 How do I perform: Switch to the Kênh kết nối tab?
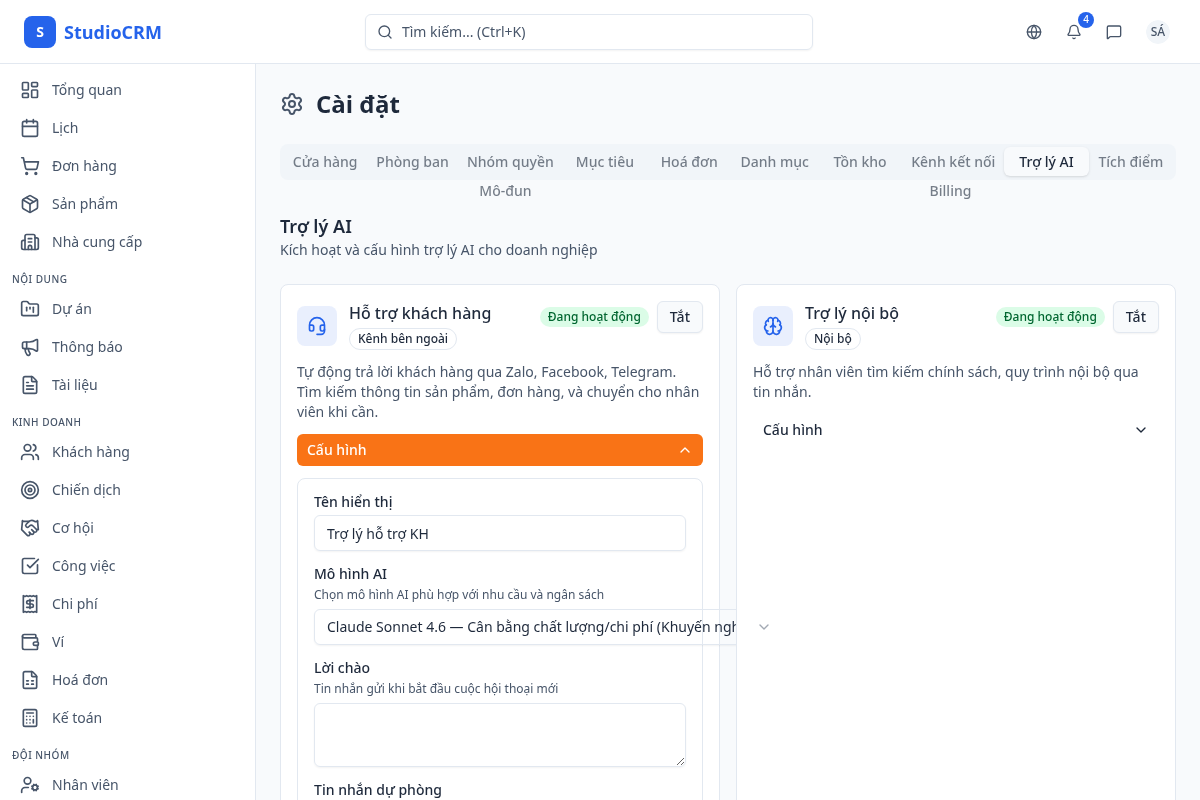(x=952, y=162)
